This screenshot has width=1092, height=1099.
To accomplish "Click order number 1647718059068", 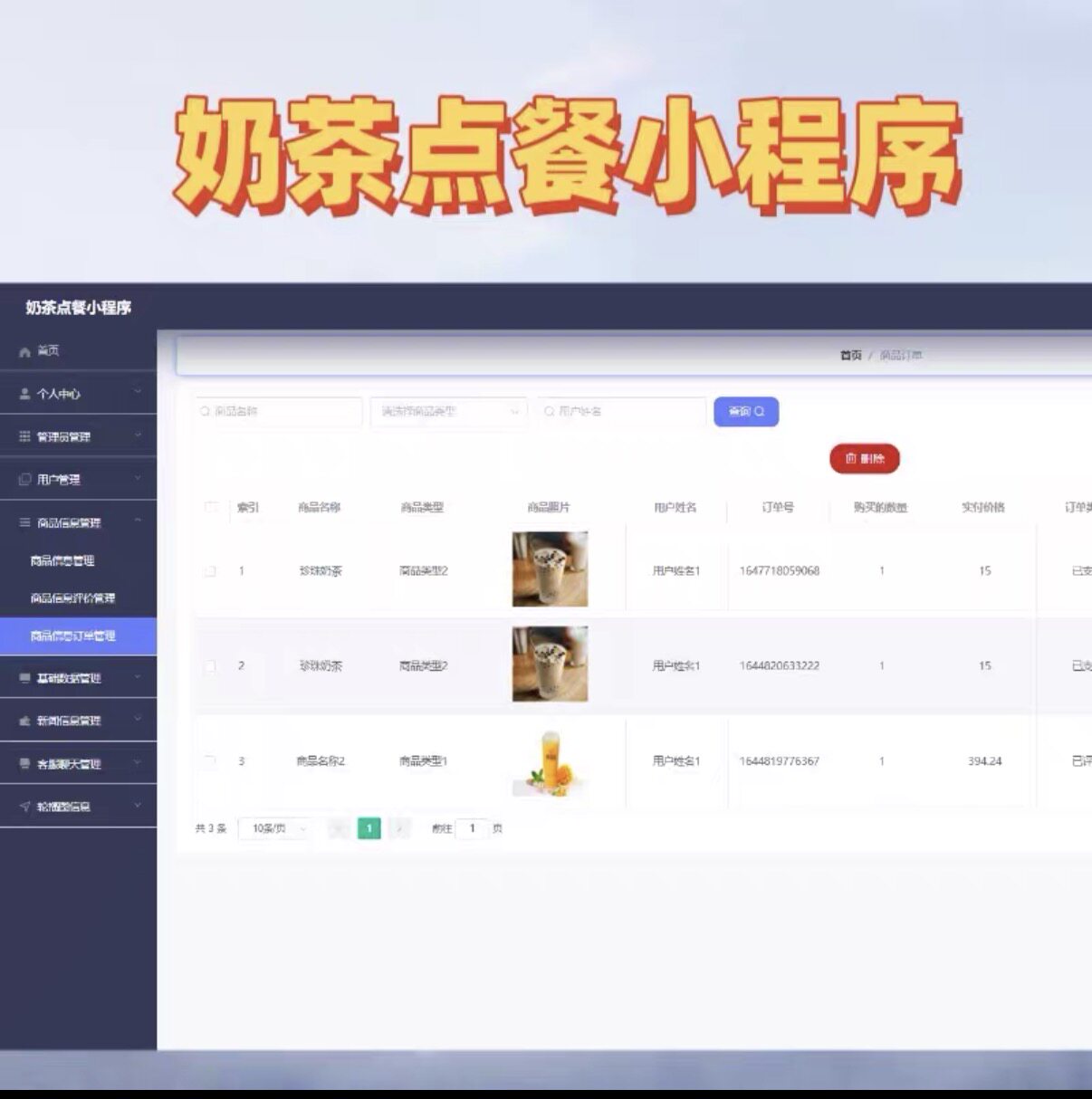I will [x=780, y=571].
